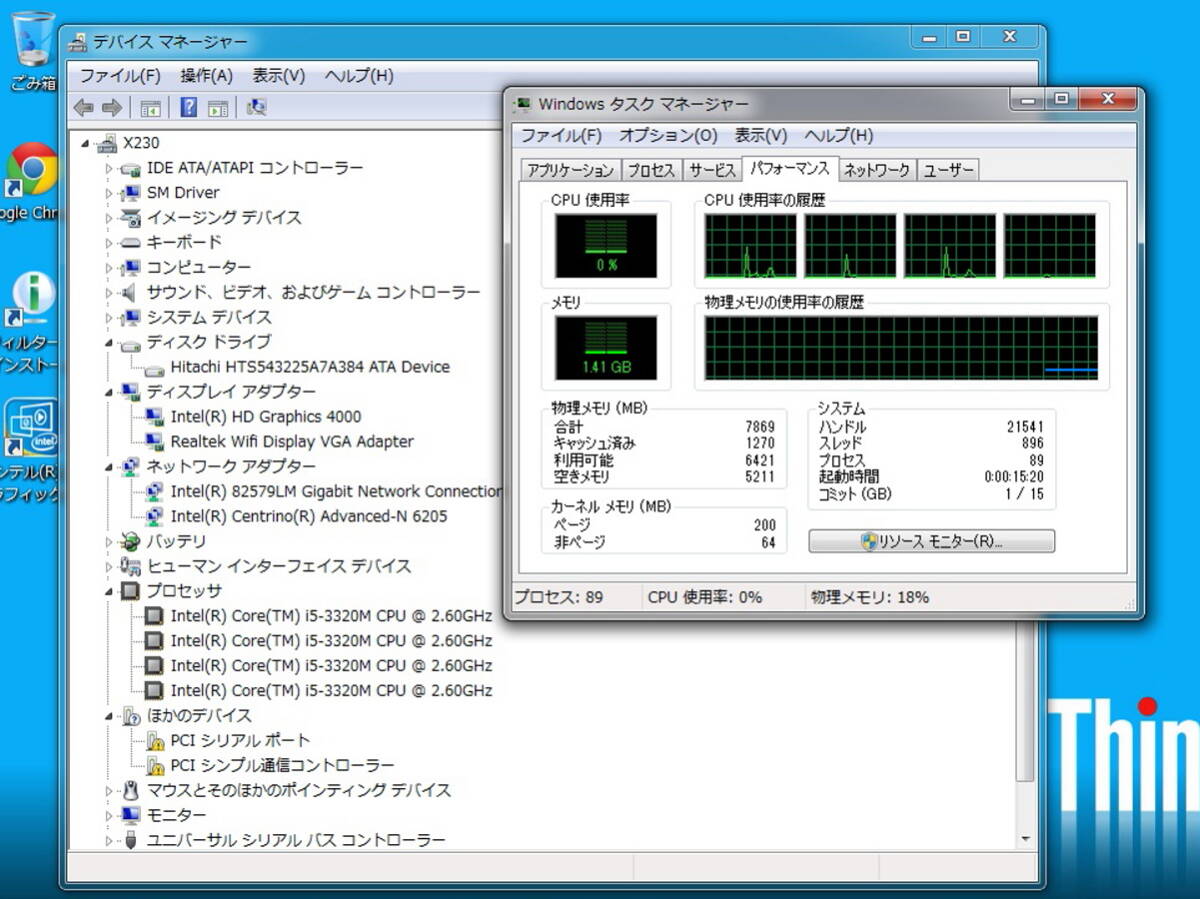The height and width of the screenshot is (899, 1200).
Task: Click the Device Manager scrollbar down arrow
Action: pyautogui.click(x=1025, y=838)
